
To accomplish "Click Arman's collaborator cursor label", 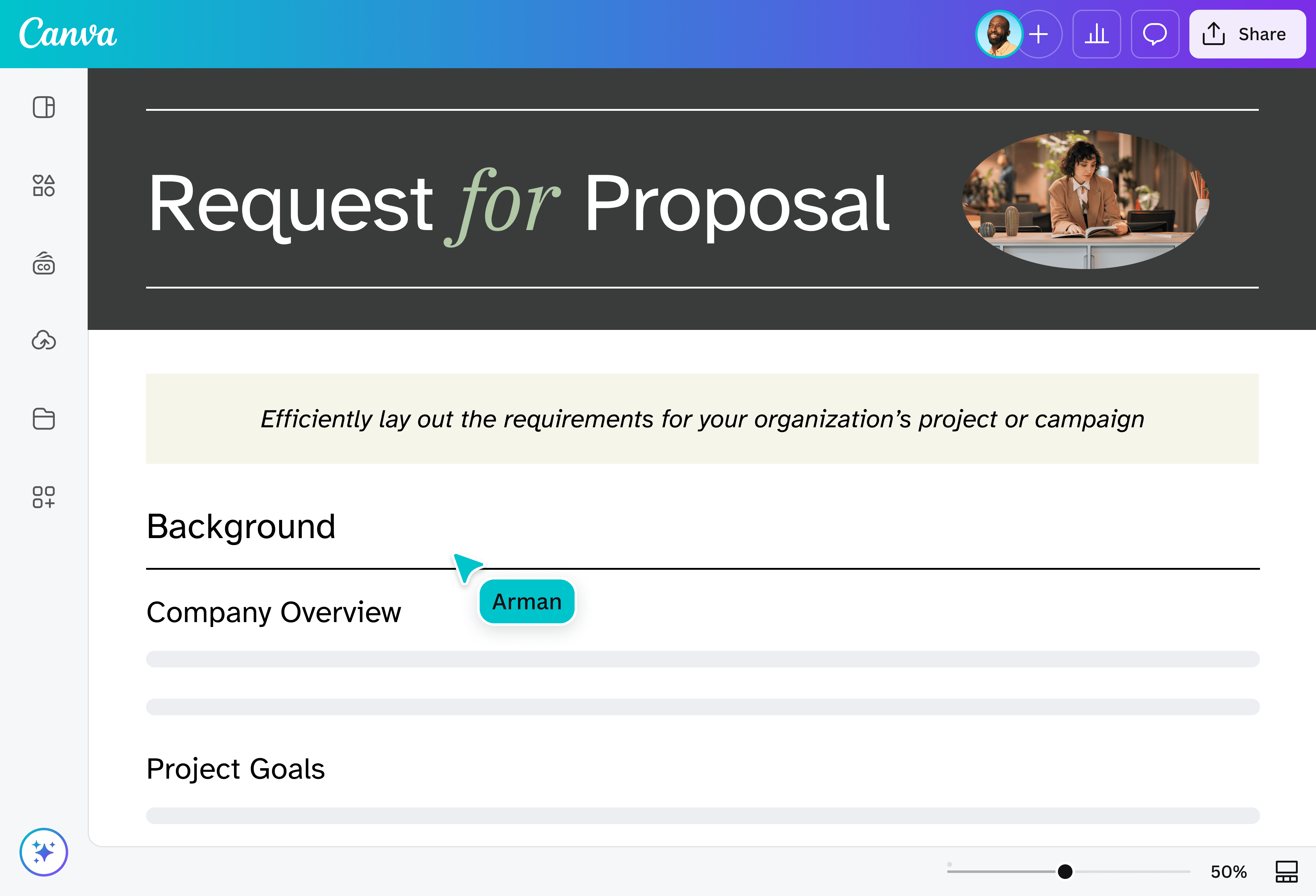I will [x=527, y=601].
